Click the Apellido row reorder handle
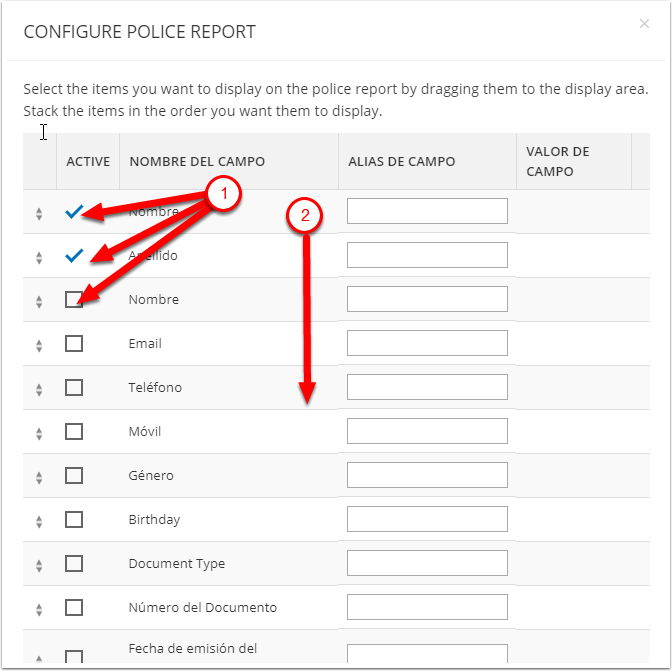Screen dimensions: 672x671 [x=39, y=258]
